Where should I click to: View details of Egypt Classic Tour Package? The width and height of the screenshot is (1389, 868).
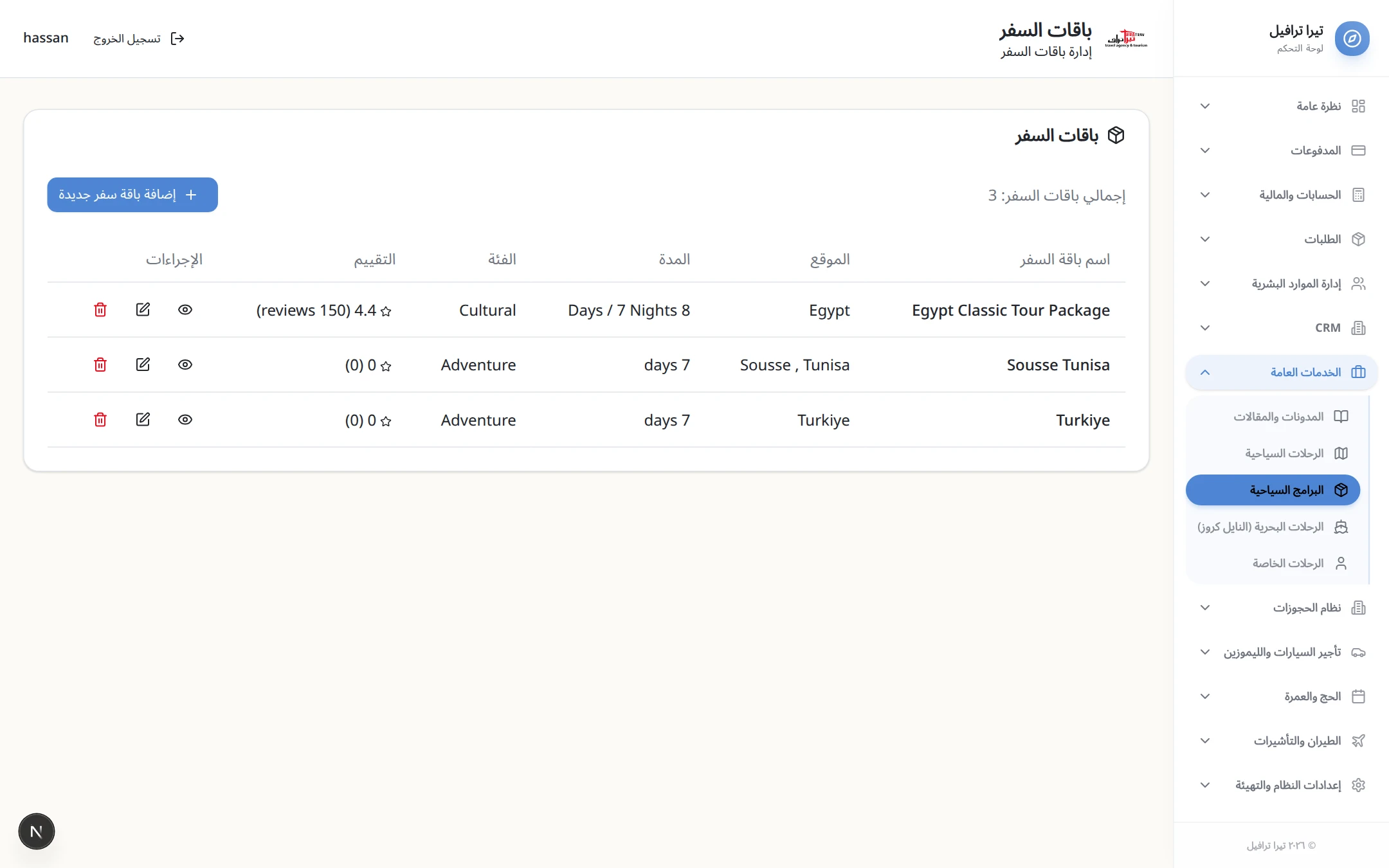point(185,310)
